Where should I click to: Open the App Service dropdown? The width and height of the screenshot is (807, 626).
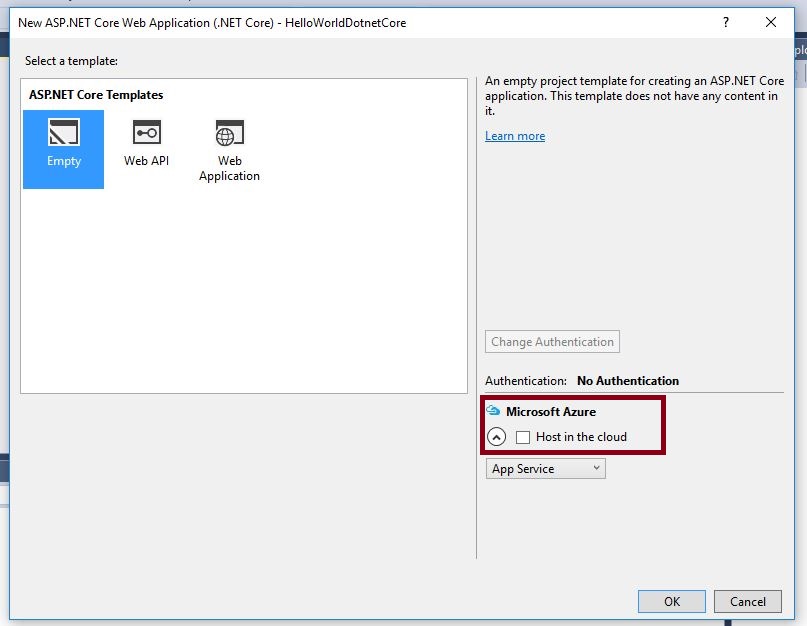click(x=546, y=469)
